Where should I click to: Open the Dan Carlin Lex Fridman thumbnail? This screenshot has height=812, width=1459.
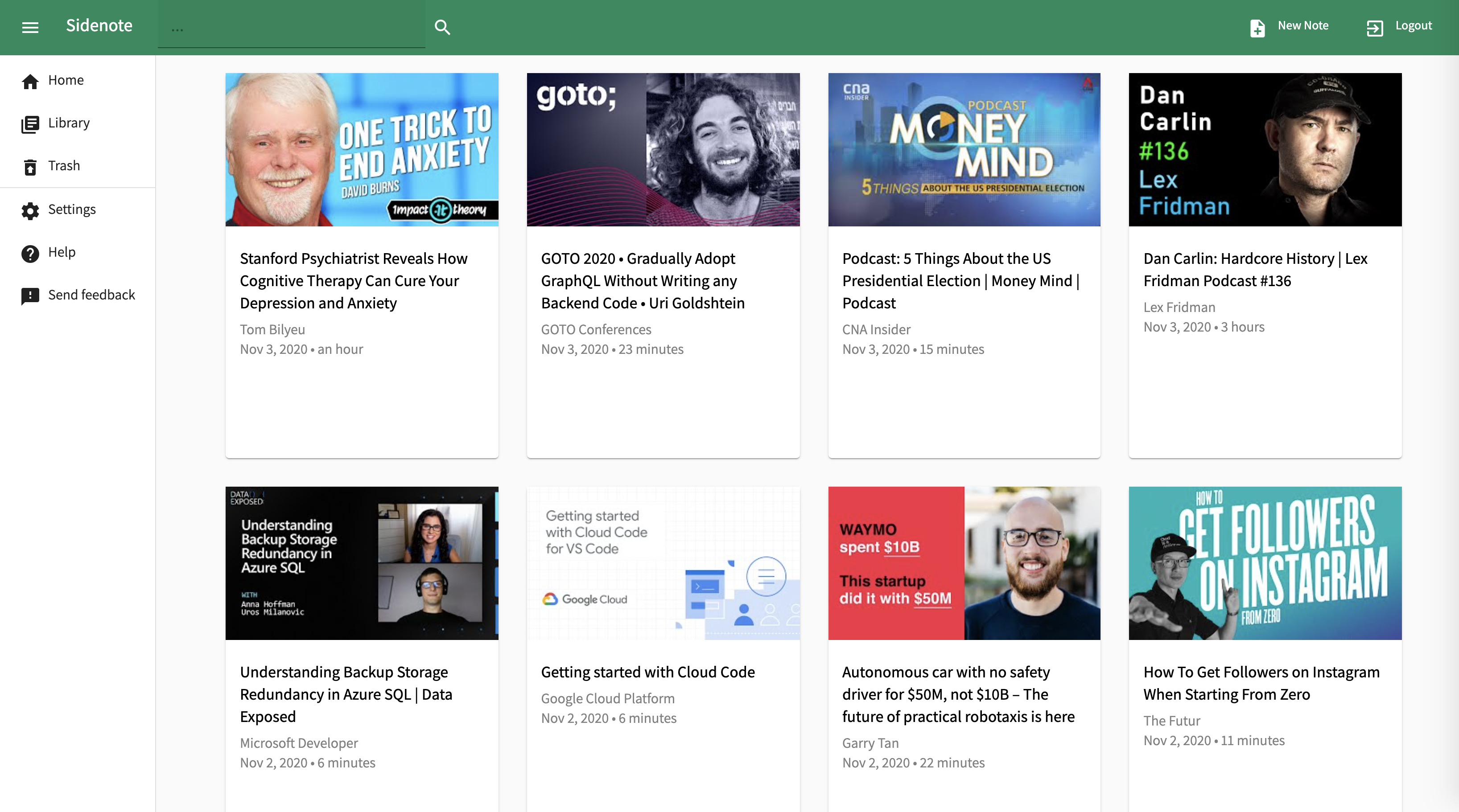[x=1265, y=149]
